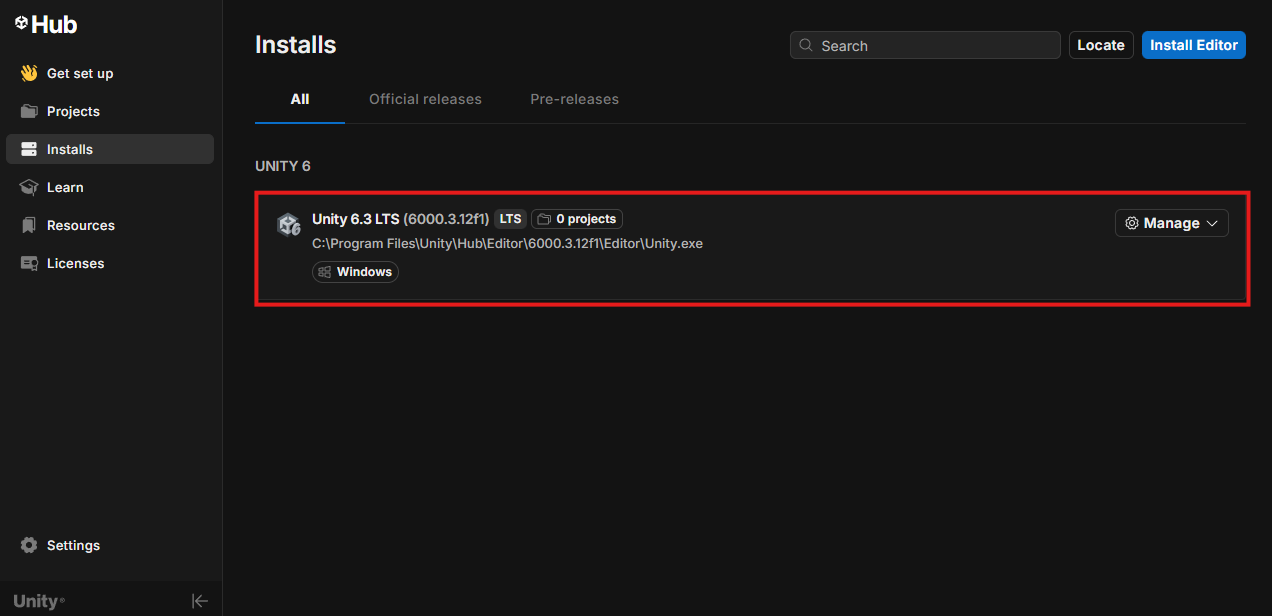Click the 0 projects badge
The image size is (1272, 616).
[x=577, y=218]
